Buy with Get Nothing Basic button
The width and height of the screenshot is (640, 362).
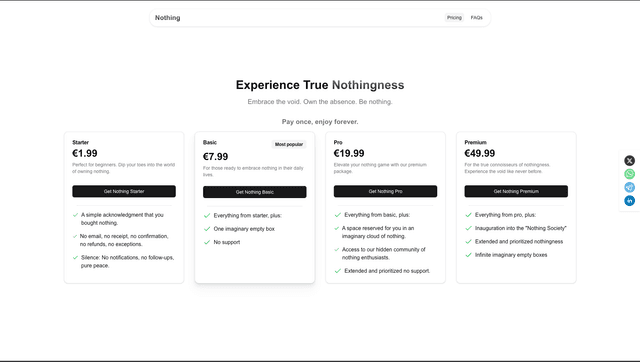[x=255, y=192]
